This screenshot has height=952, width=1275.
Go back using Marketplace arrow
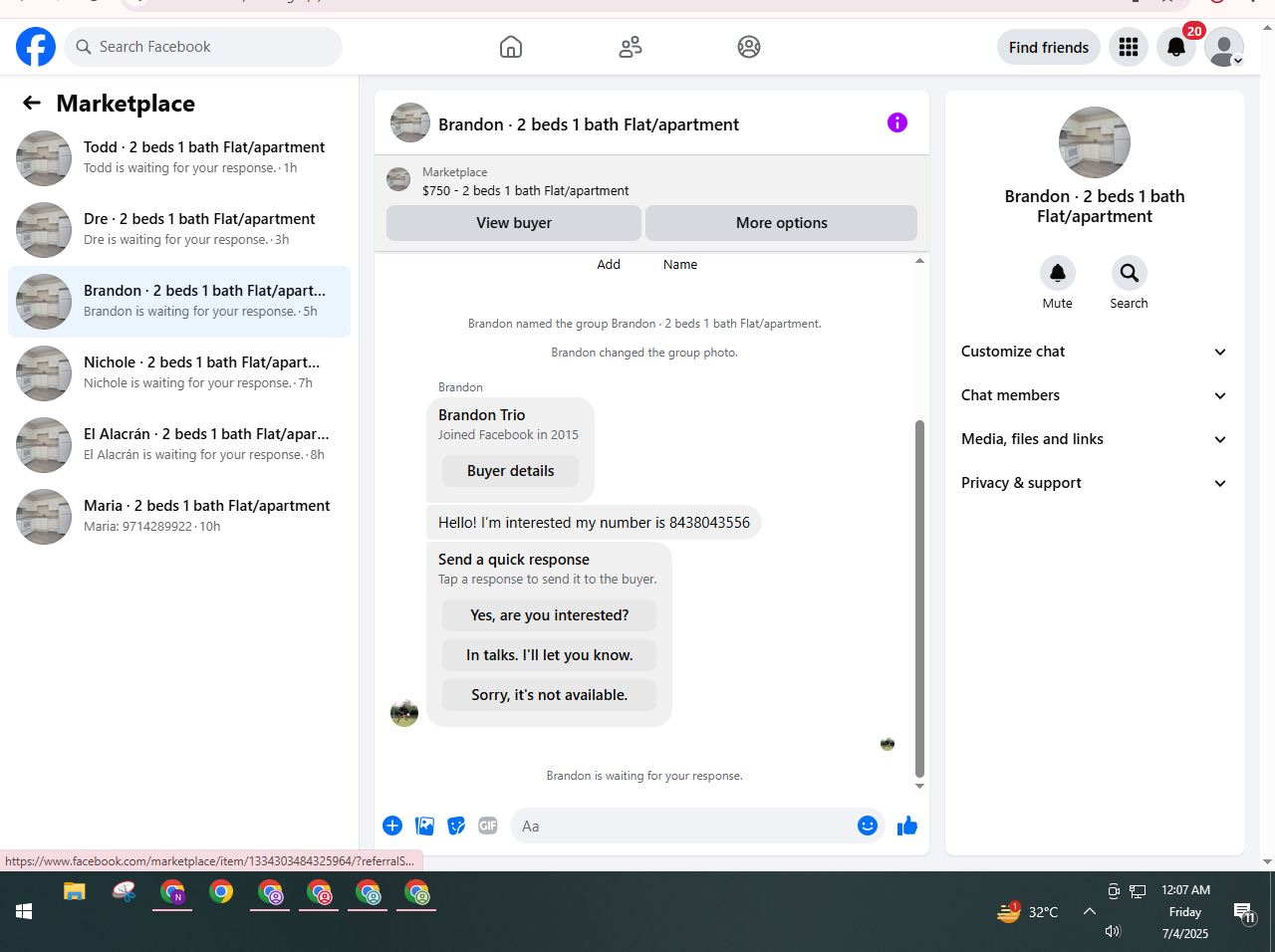click(32, 103)
